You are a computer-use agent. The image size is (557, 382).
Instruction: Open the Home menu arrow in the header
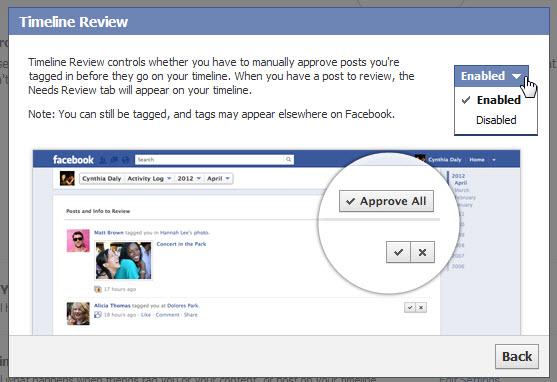(494, 160)
